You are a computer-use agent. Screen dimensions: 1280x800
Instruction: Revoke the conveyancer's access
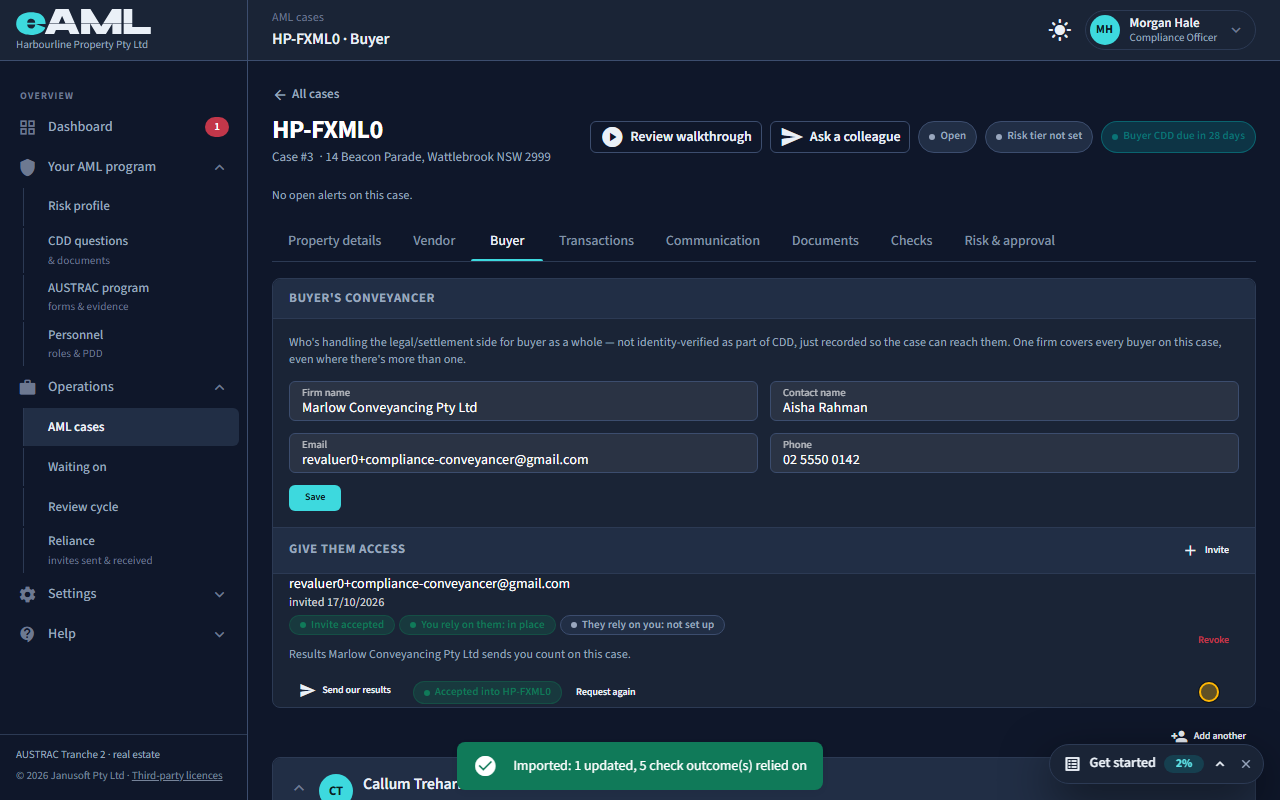point(1214,640)
